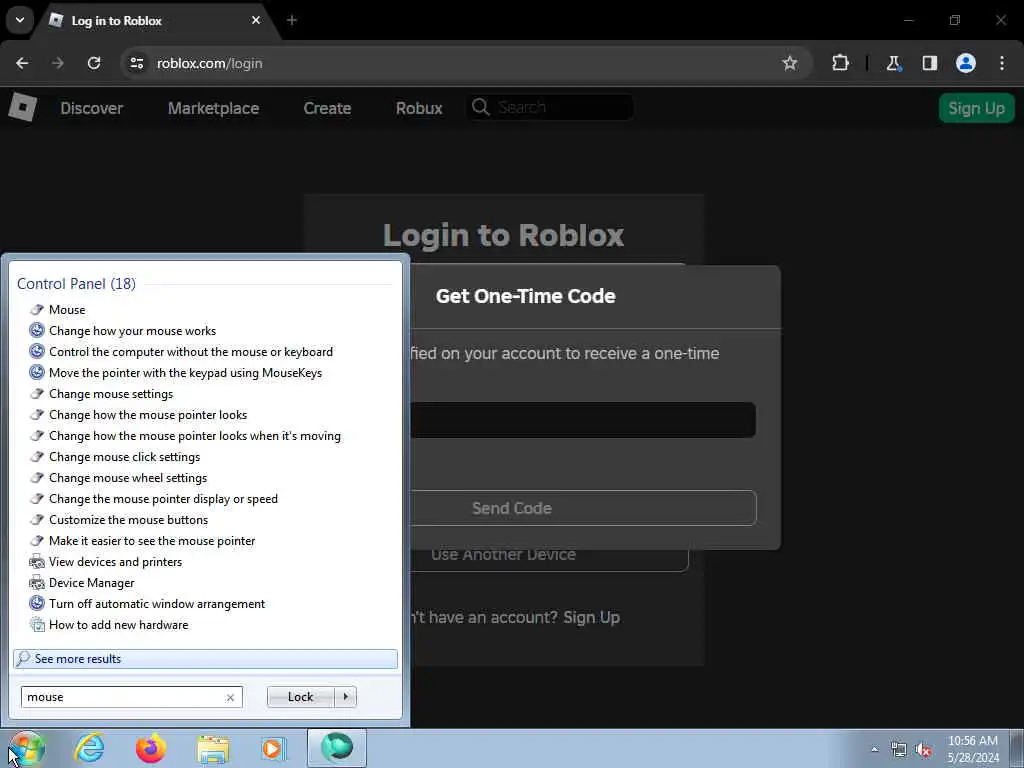
Task: Click the Sign Up link below login
Action: coord(592,617)
